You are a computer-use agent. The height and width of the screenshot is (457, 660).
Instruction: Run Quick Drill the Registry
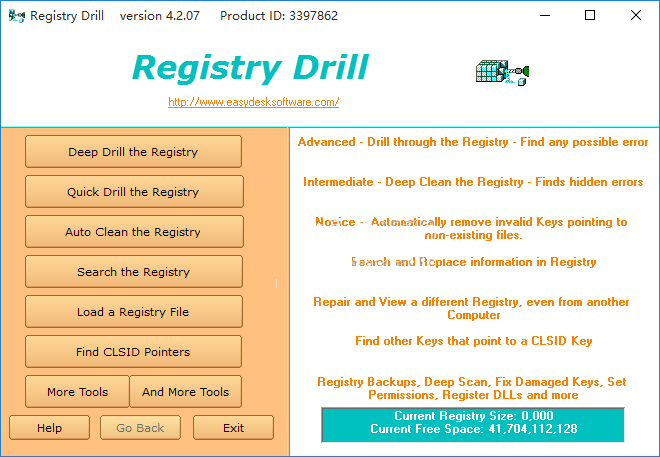[134, 191]
